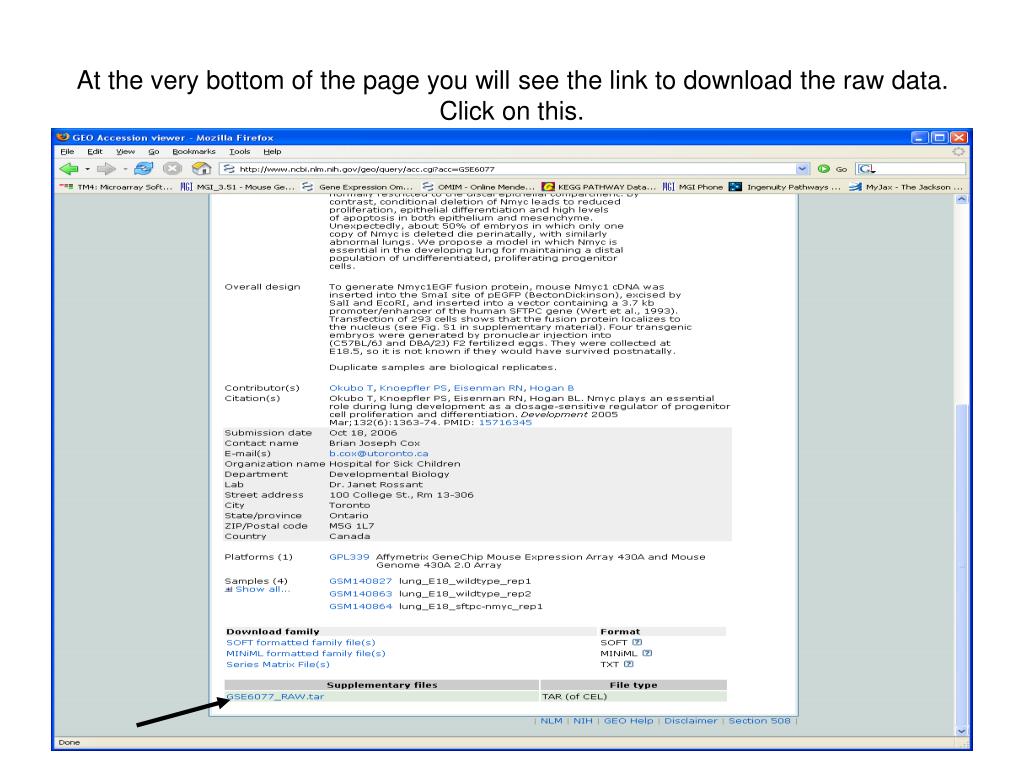Open sample GSM140864 link
Screen dimensions: 1024x768
(360, 607)
